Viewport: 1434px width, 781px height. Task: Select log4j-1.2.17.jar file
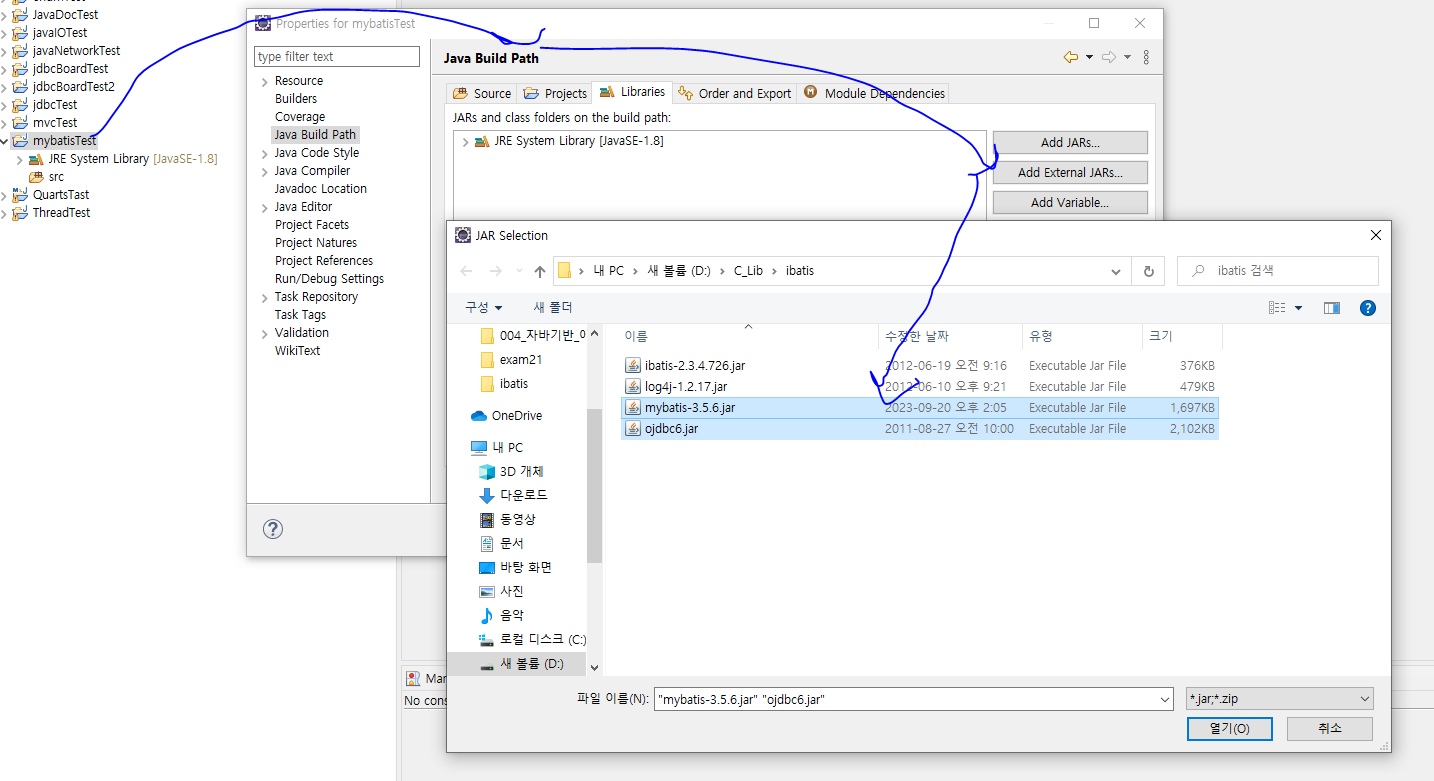(920, 387)
